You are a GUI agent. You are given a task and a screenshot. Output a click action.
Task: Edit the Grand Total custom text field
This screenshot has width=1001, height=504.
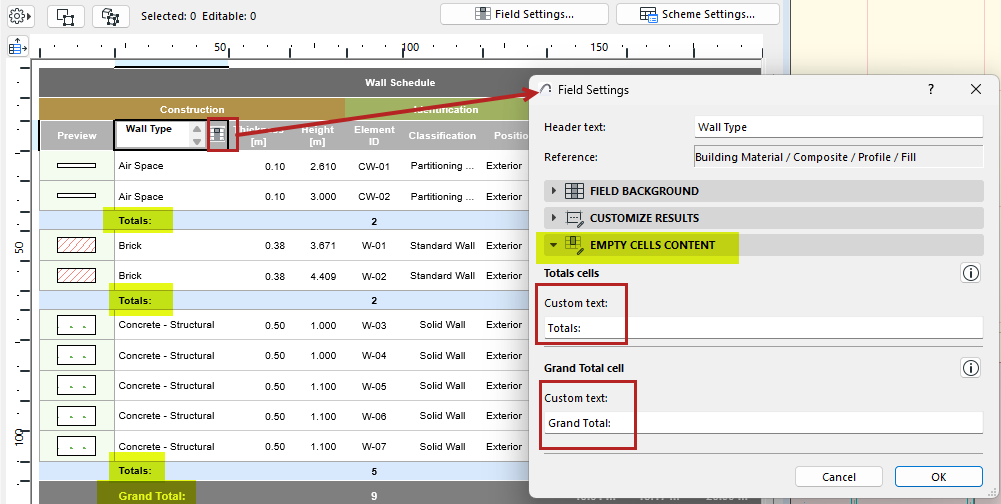[x=763, y=423]
